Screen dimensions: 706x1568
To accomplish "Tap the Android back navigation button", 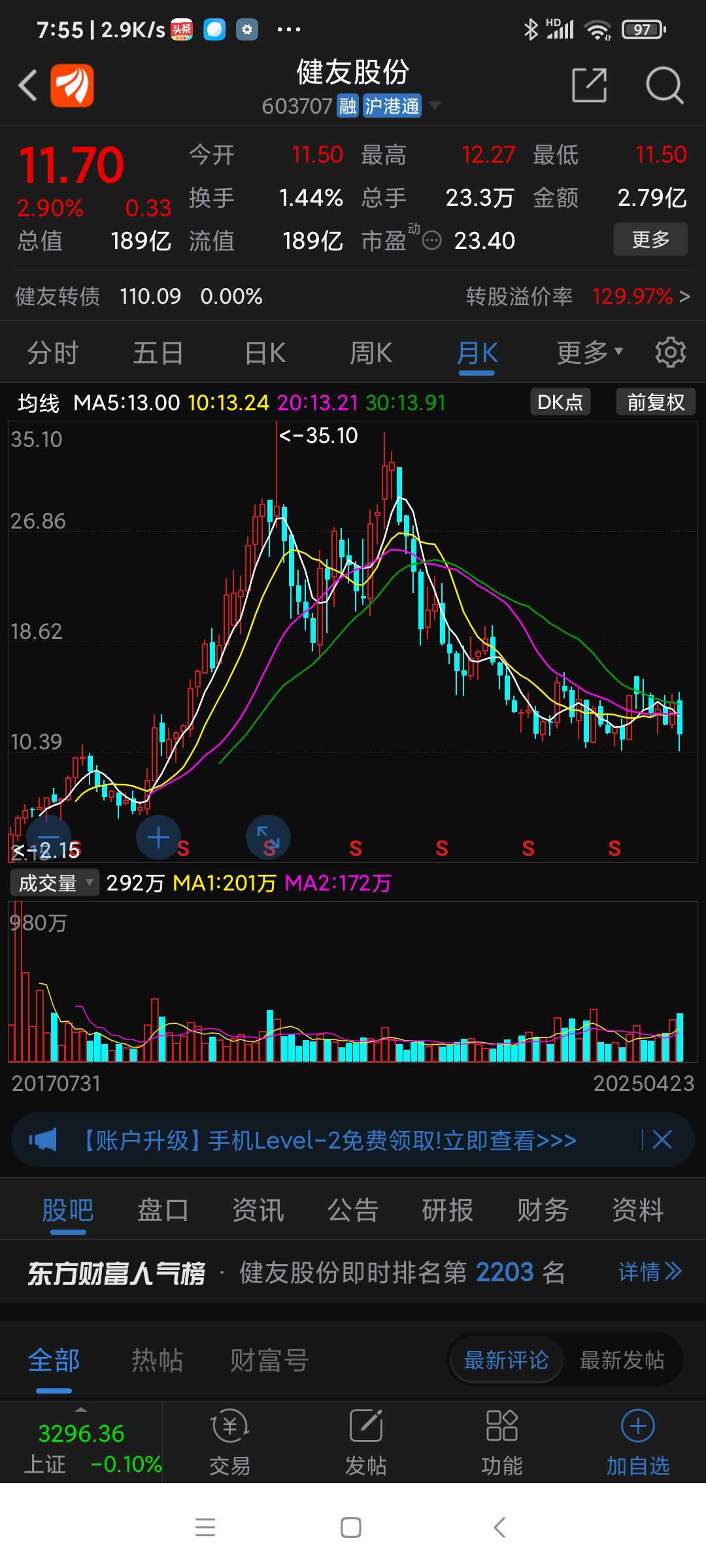I will [x=499, y=1527].
